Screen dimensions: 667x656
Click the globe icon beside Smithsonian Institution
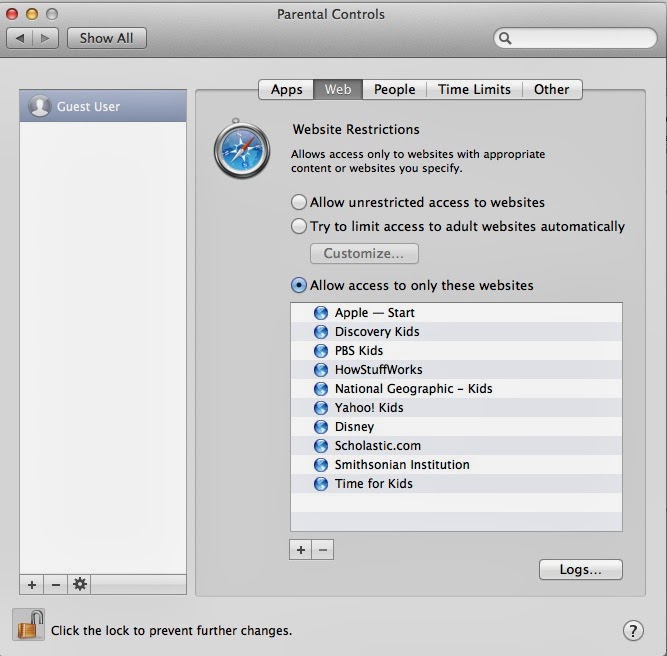point(321,465)
